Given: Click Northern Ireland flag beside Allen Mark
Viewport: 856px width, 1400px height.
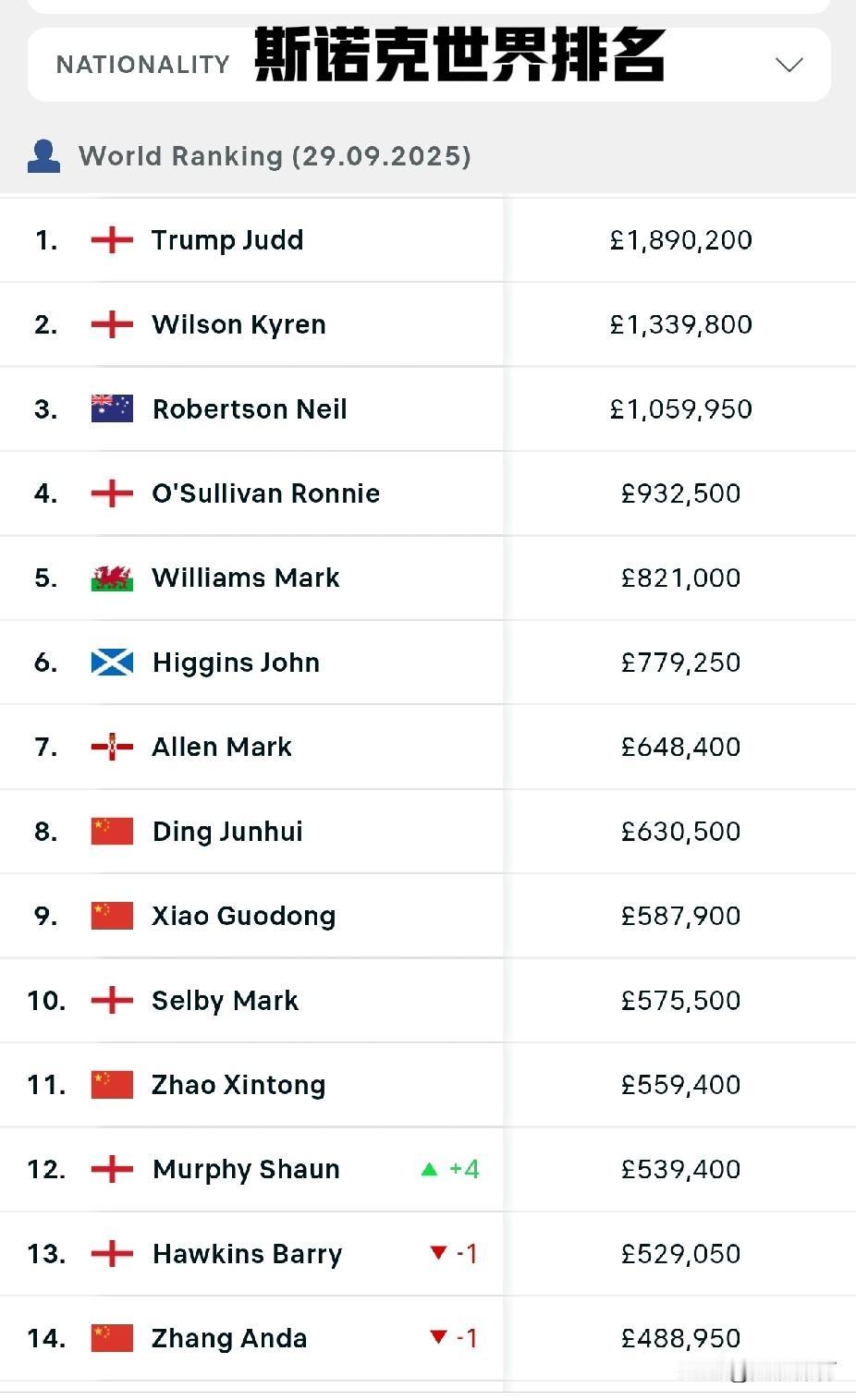Looking at the screenshot, I should (112, 747).
